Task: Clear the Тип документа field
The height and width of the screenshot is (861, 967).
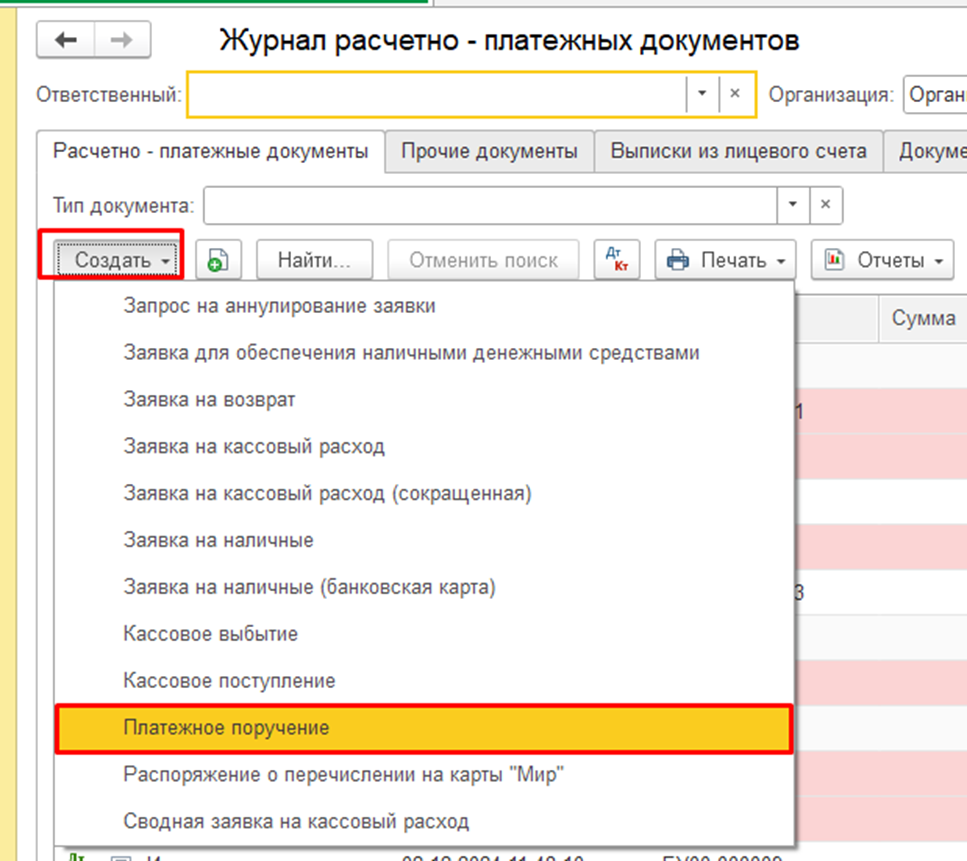Action: pyautogui.click(x=825, y=205)
